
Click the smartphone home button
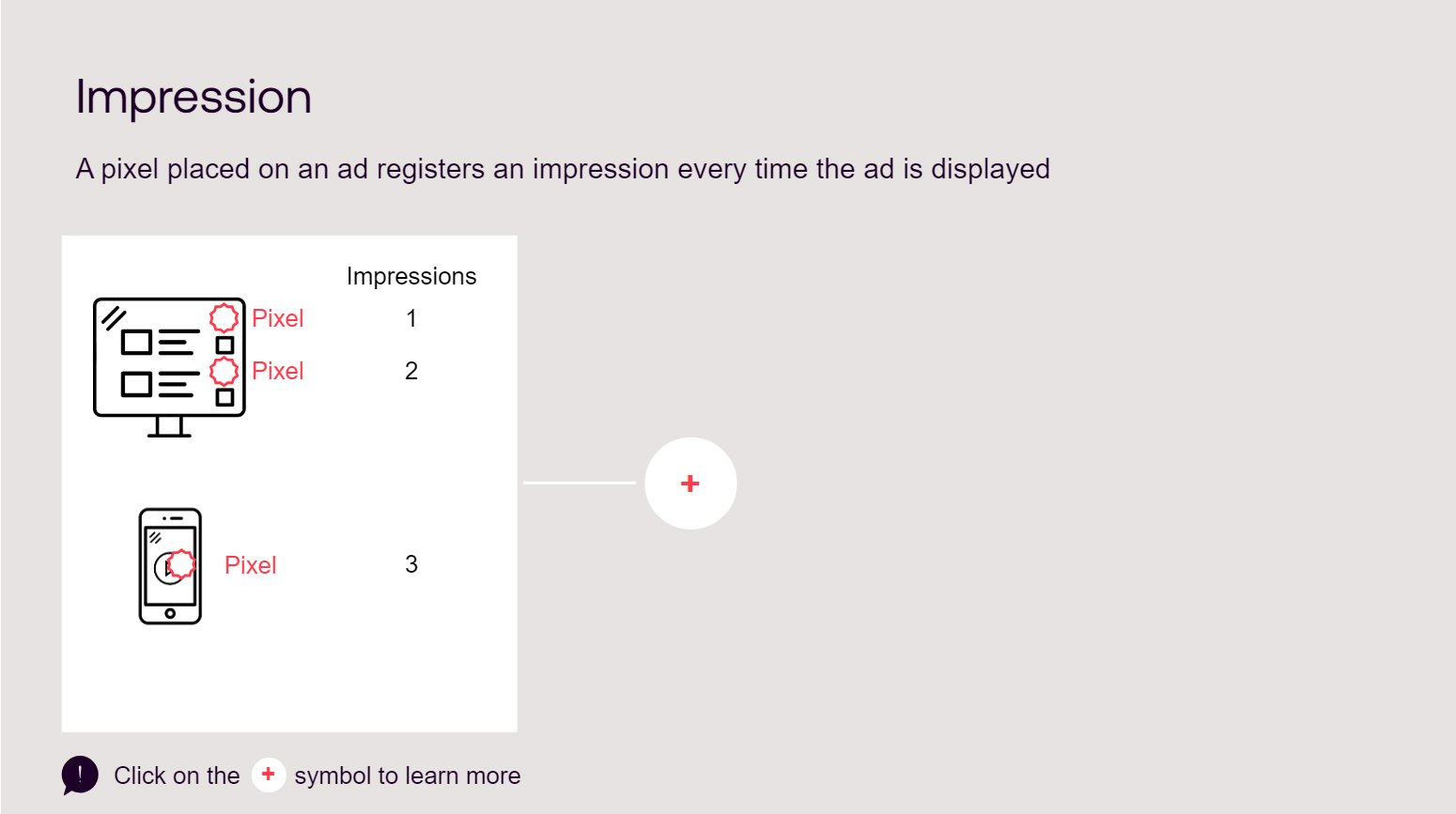click(170, 613)
